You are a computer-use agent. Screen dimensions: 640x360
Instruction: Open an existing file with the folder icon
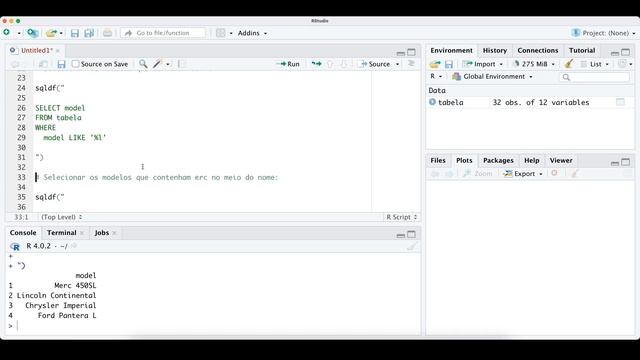tap(51, 33)
